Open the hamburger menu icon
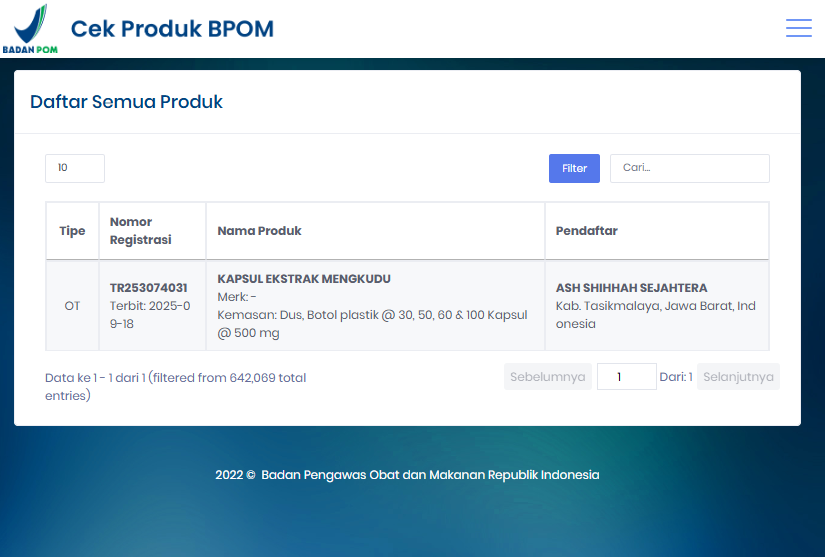Image resolution: width=825 pixels, height=557 pixels. point(799,28)
